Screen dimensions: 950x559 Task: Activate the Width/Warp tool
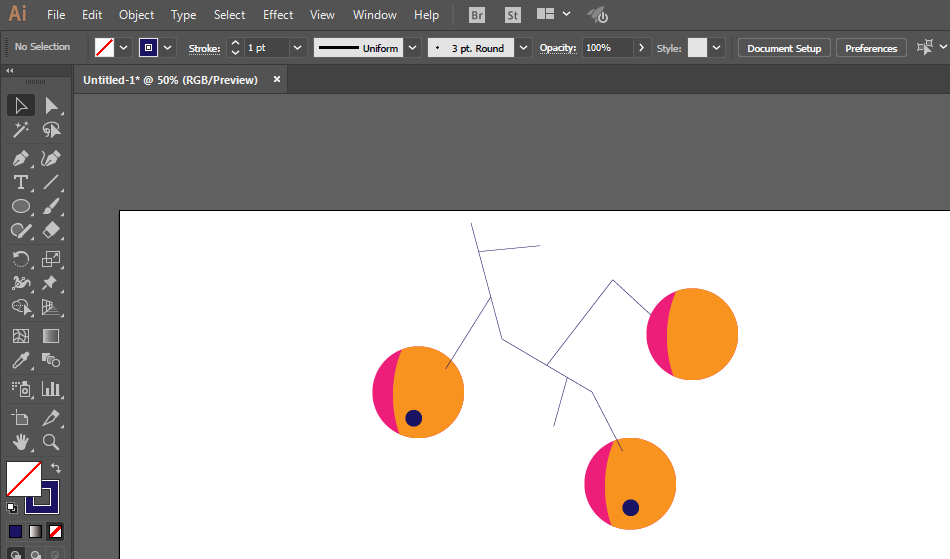coord(21,283)
